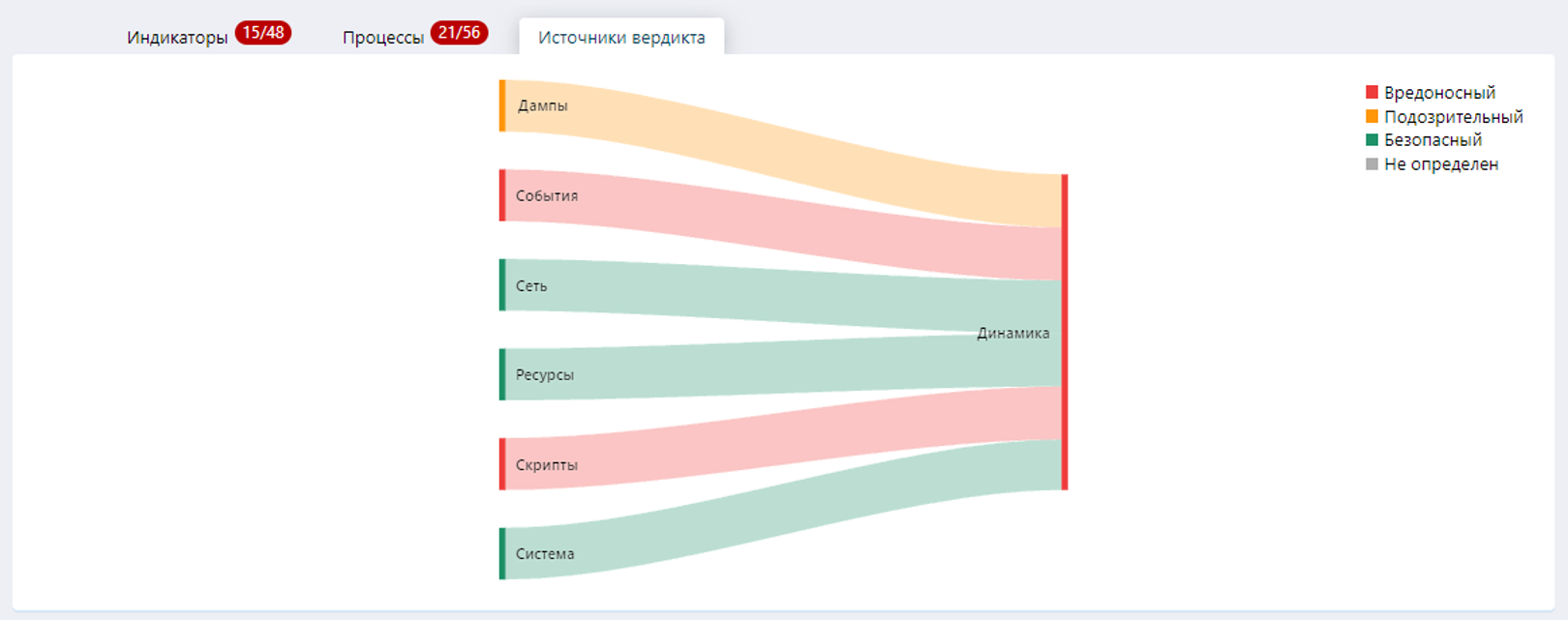Toggle the Подозрительный legend entry
1568x620 pixels.
click(x=1453, y=117)
